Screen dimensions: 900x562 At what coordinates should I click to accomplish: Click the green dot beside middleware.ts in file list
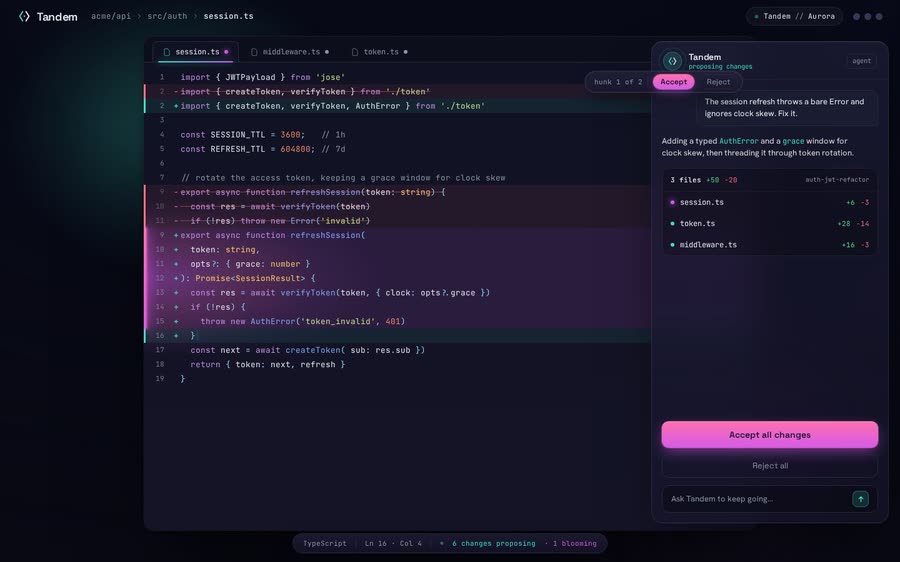[672, 245]
